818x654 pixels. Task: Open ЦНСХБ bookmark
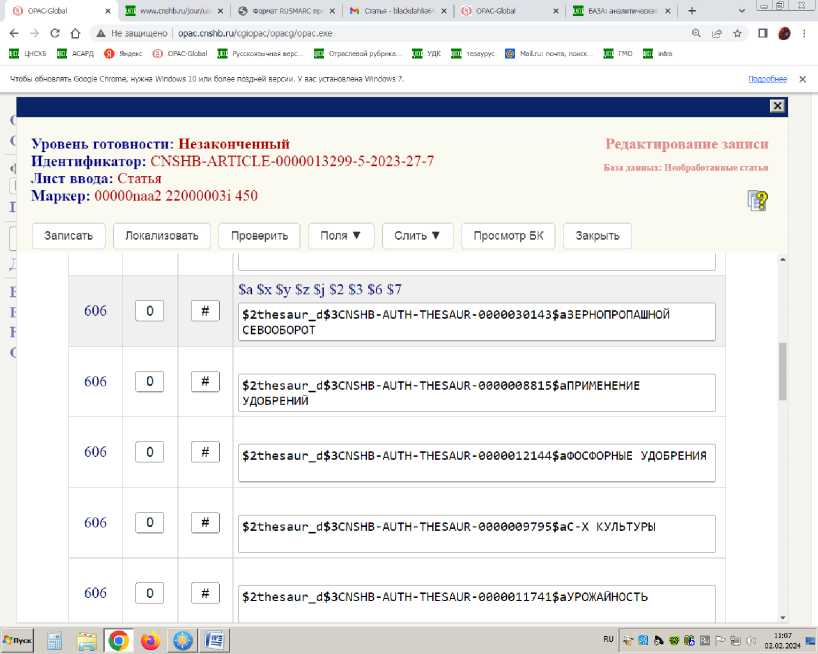(x=28, y=53)
